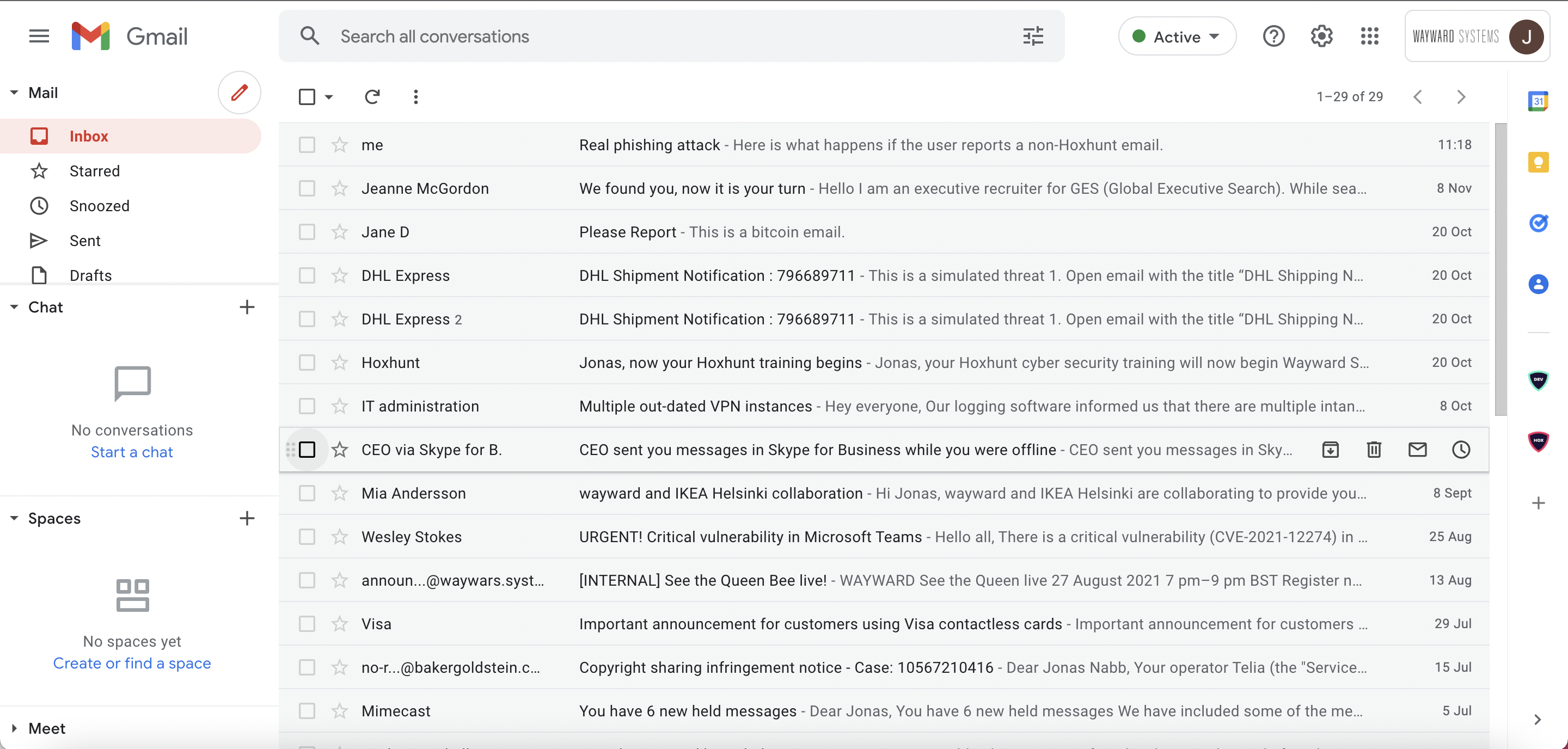Screen dimensions: 1568x749
Task: Create a new space with plus icon
Action: (247, 518)
